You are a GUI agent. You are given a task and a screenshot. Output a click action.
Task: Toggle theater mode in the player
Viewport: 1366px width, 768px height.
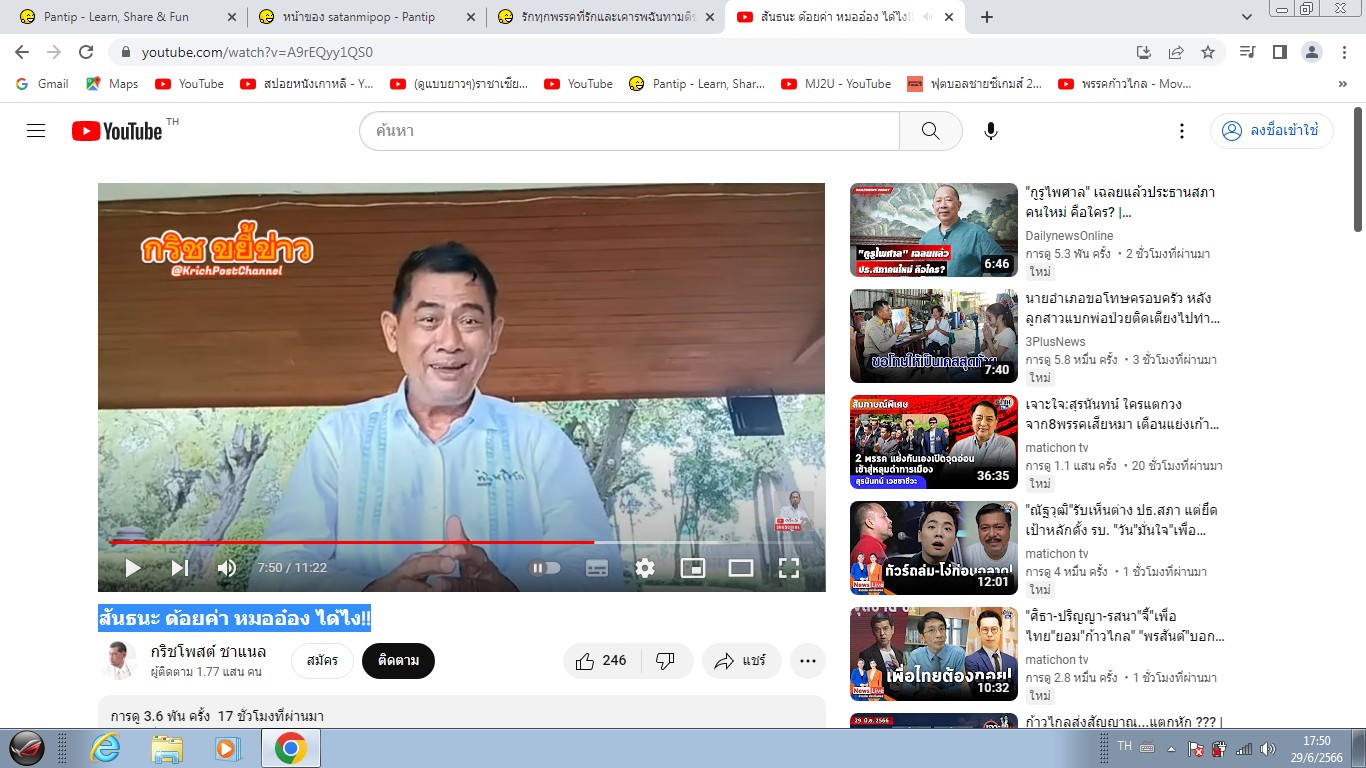[x=741, y=568]
